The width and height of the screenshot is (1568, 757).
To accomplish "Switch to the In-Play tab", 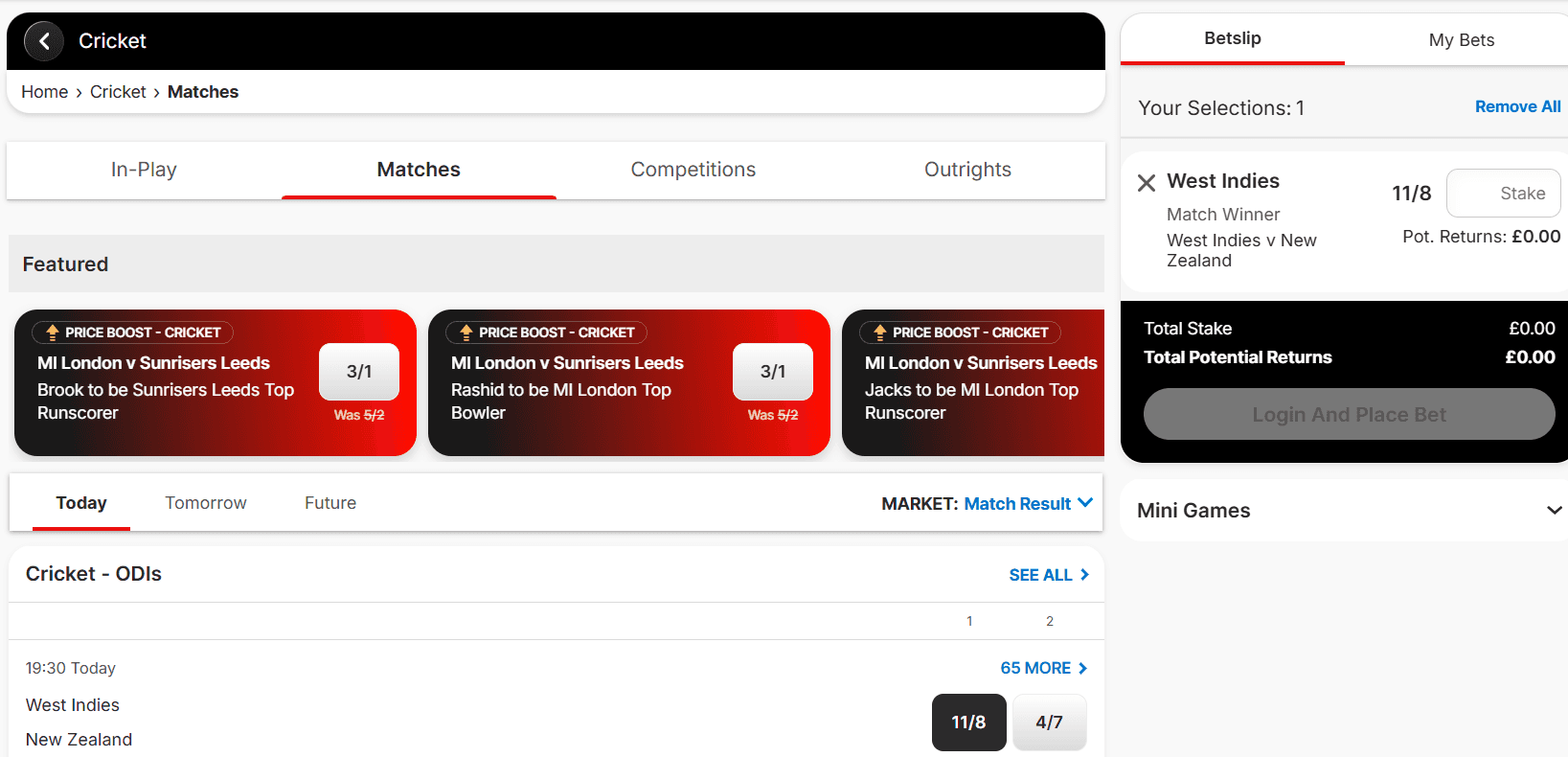I will pos(144,170).
